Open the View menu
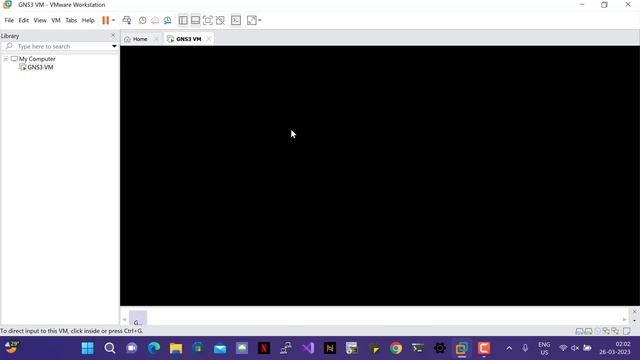640x360 pixels. click(x=40, y=20)
